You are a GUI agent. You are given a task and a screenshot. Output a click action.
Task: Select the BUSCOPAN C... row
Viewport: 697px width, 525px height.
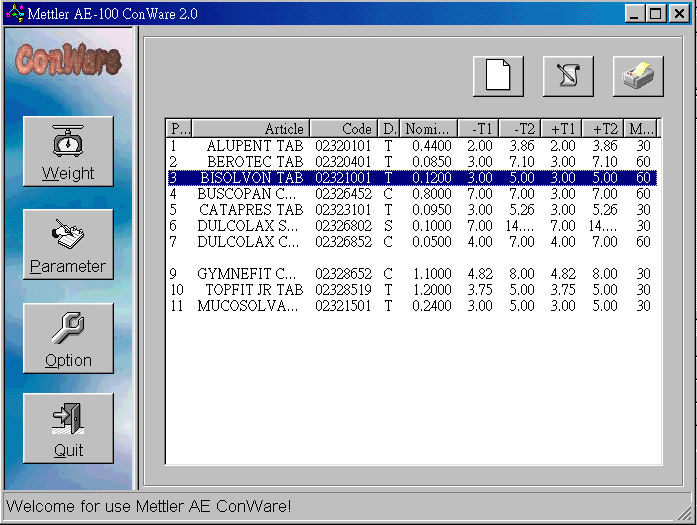point(412,194)
